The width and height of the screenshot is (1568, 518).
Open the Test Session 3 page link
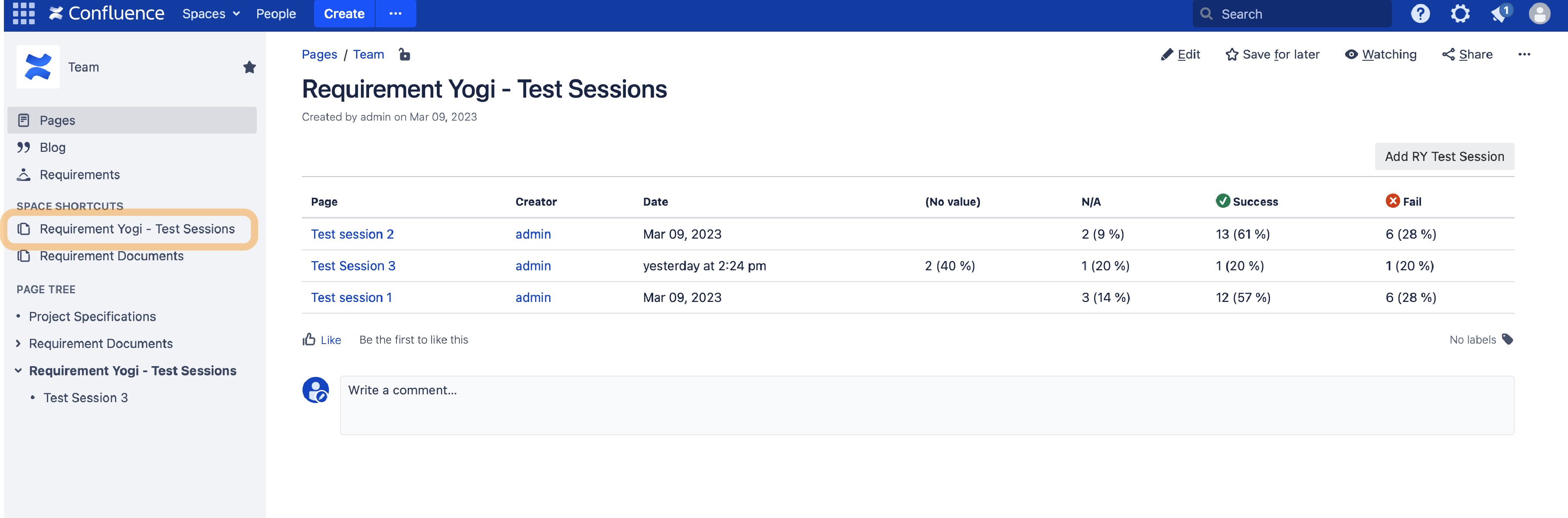click(x=353, y=266)
